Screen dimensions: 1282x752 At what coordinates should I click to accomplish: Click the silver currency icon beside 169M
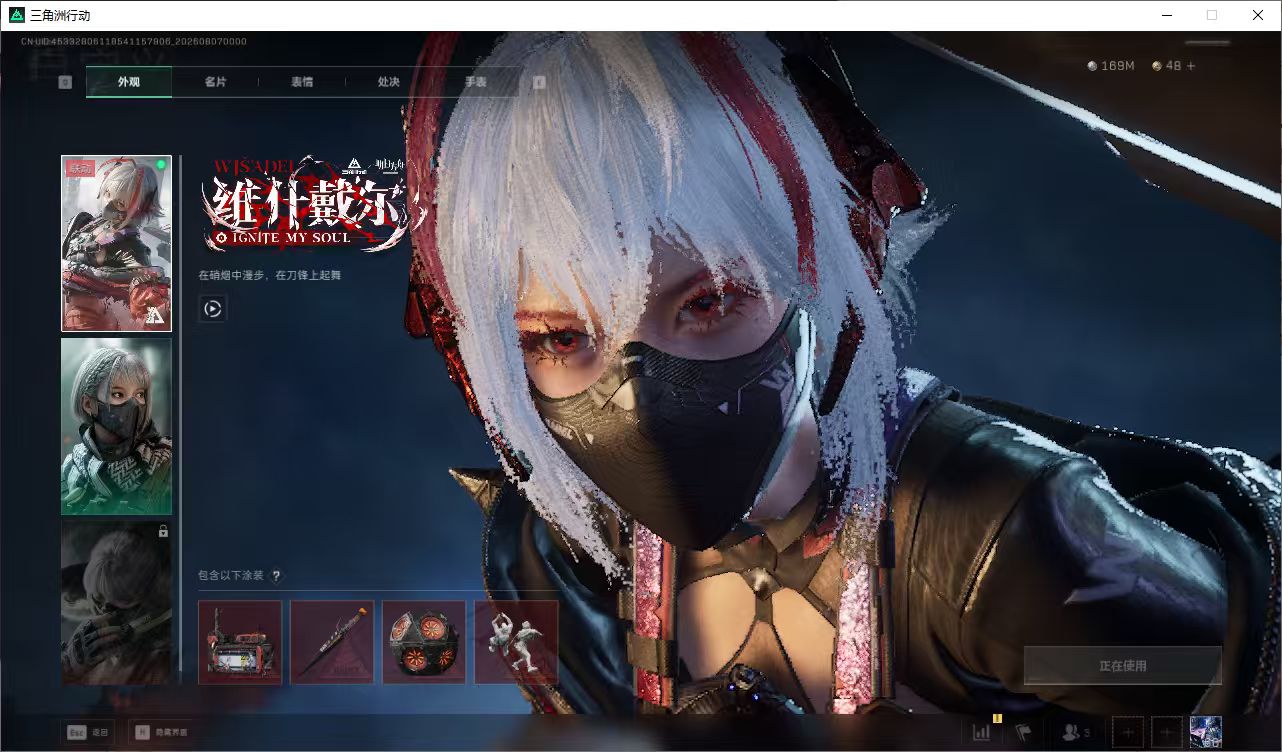(x=1093, y=66)
